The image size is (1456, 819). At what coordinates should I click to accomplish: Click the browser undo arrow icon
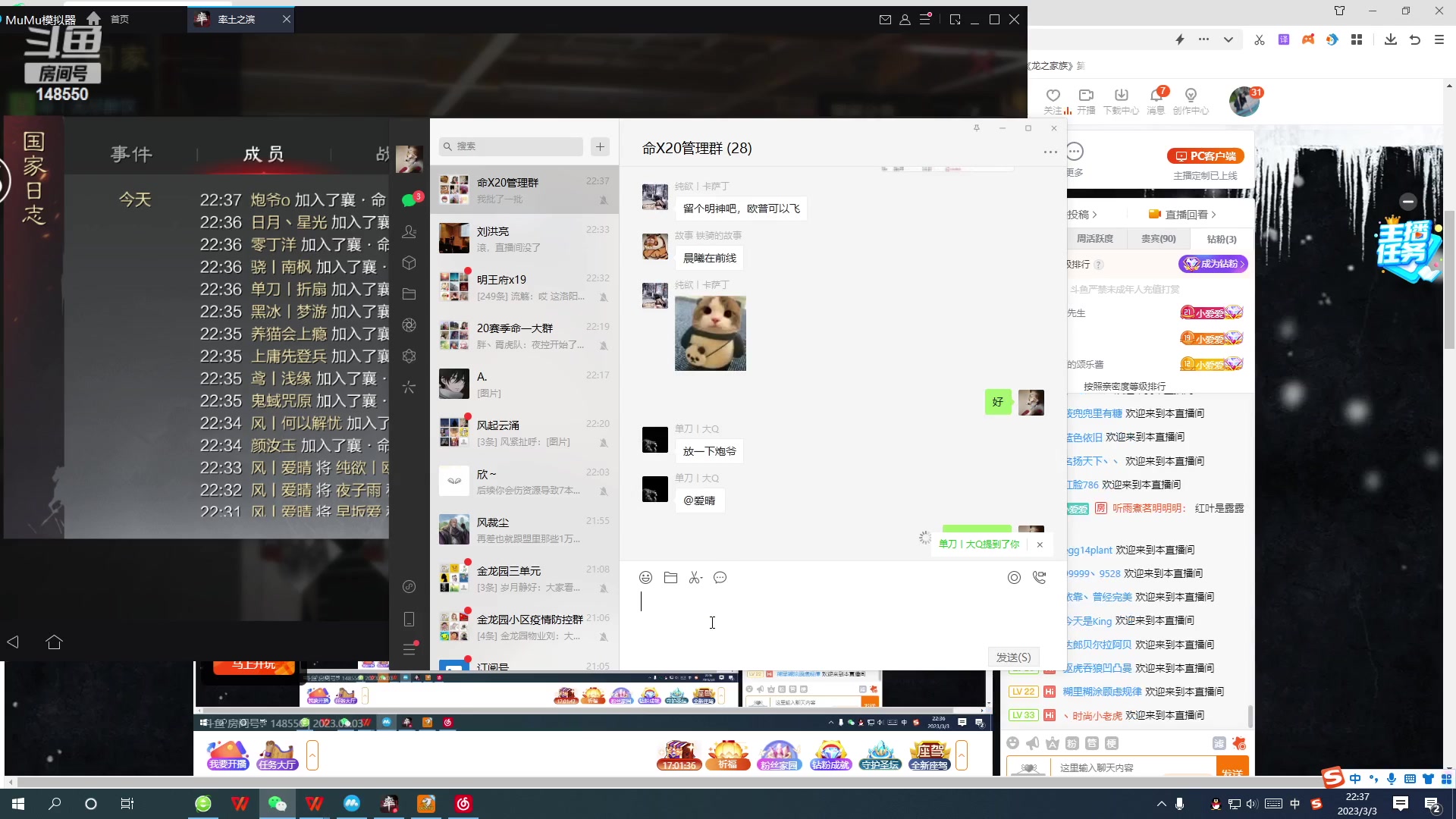pyautogui.click(x=1415, y=39)
